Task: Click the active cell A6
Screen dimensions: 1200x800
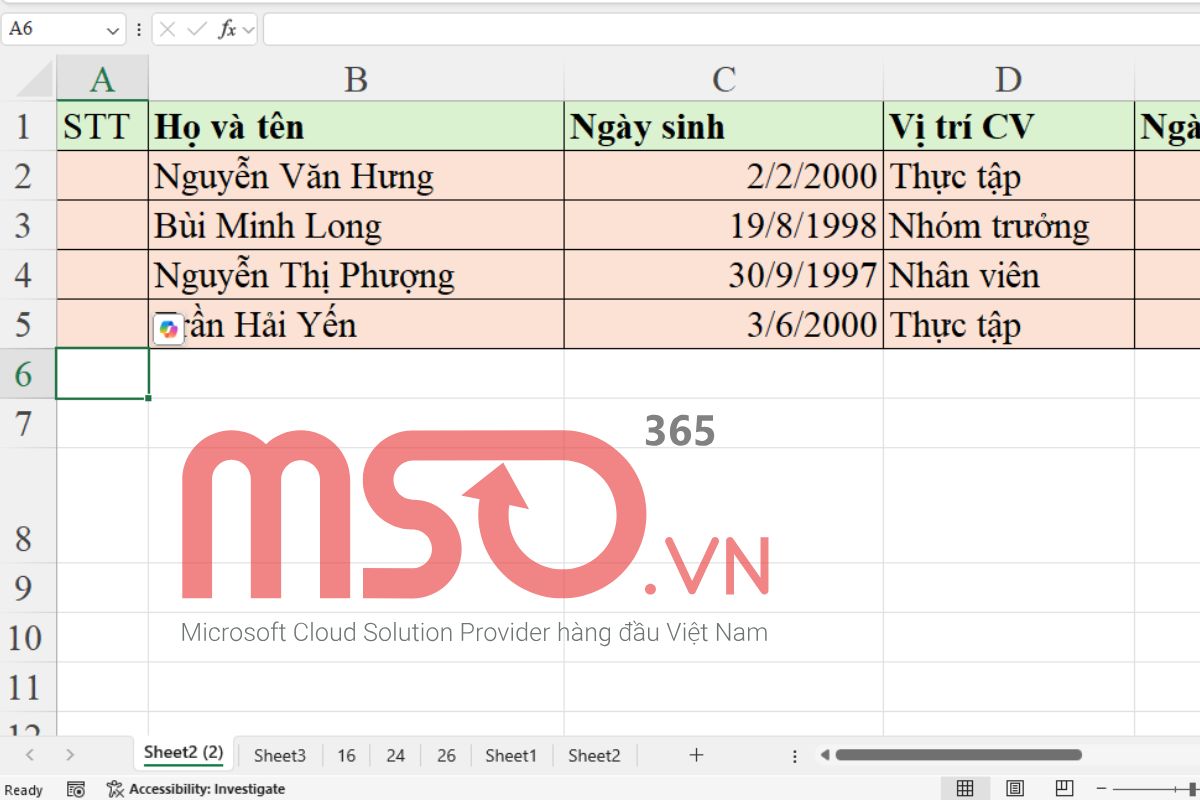Action: point(102,374)
